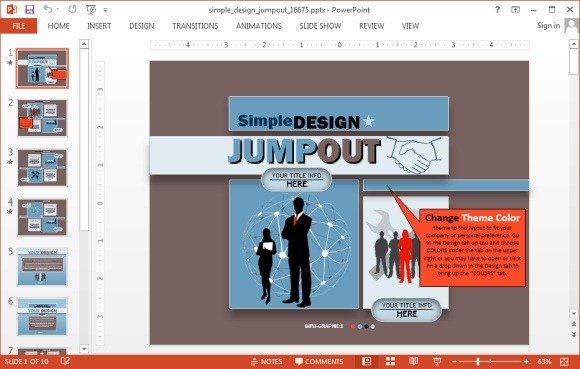Save the presentation with the floppy disk icon
The height and width of the screenshot is (369, 580).
click(30, 9)
